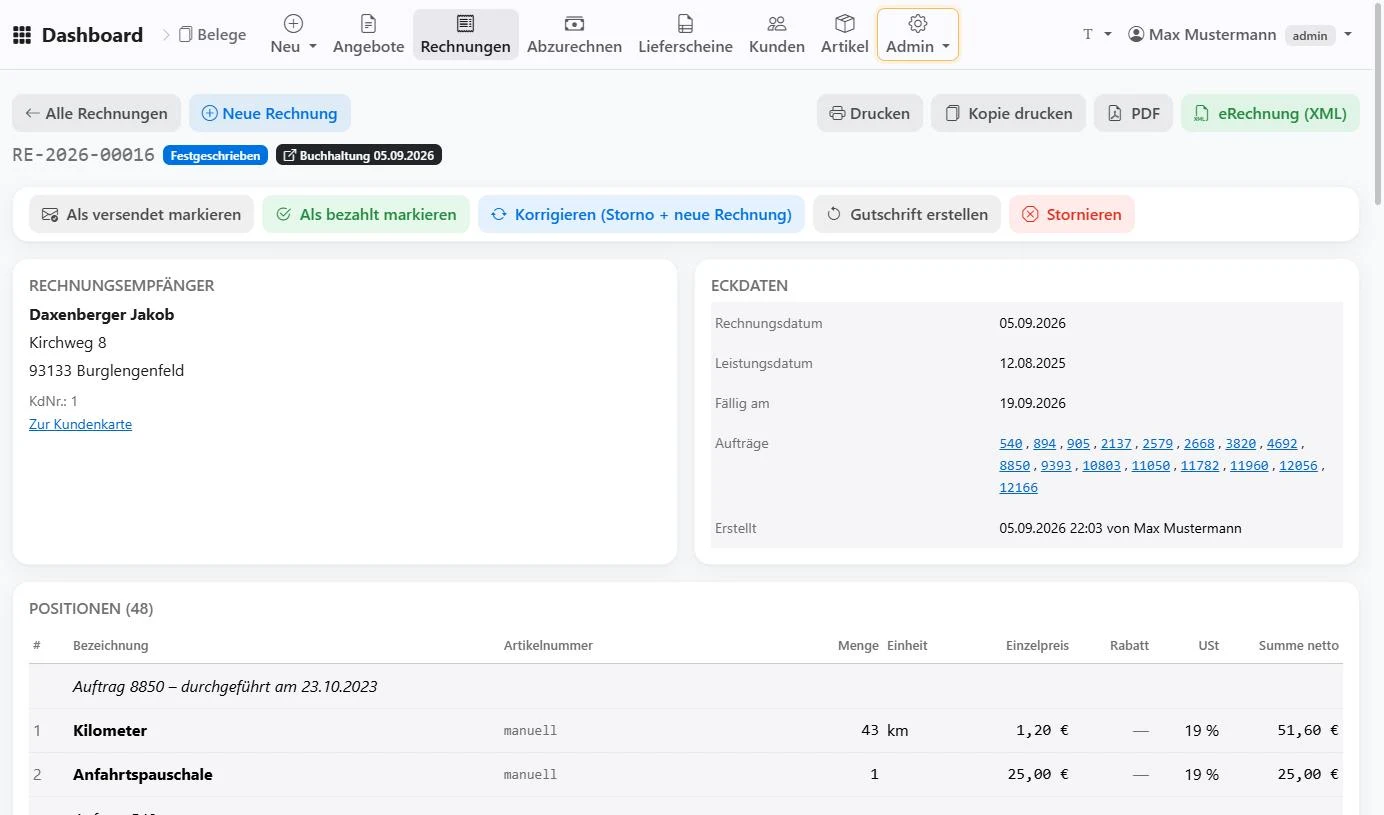Click the 51,60 € net sum

1308,730
